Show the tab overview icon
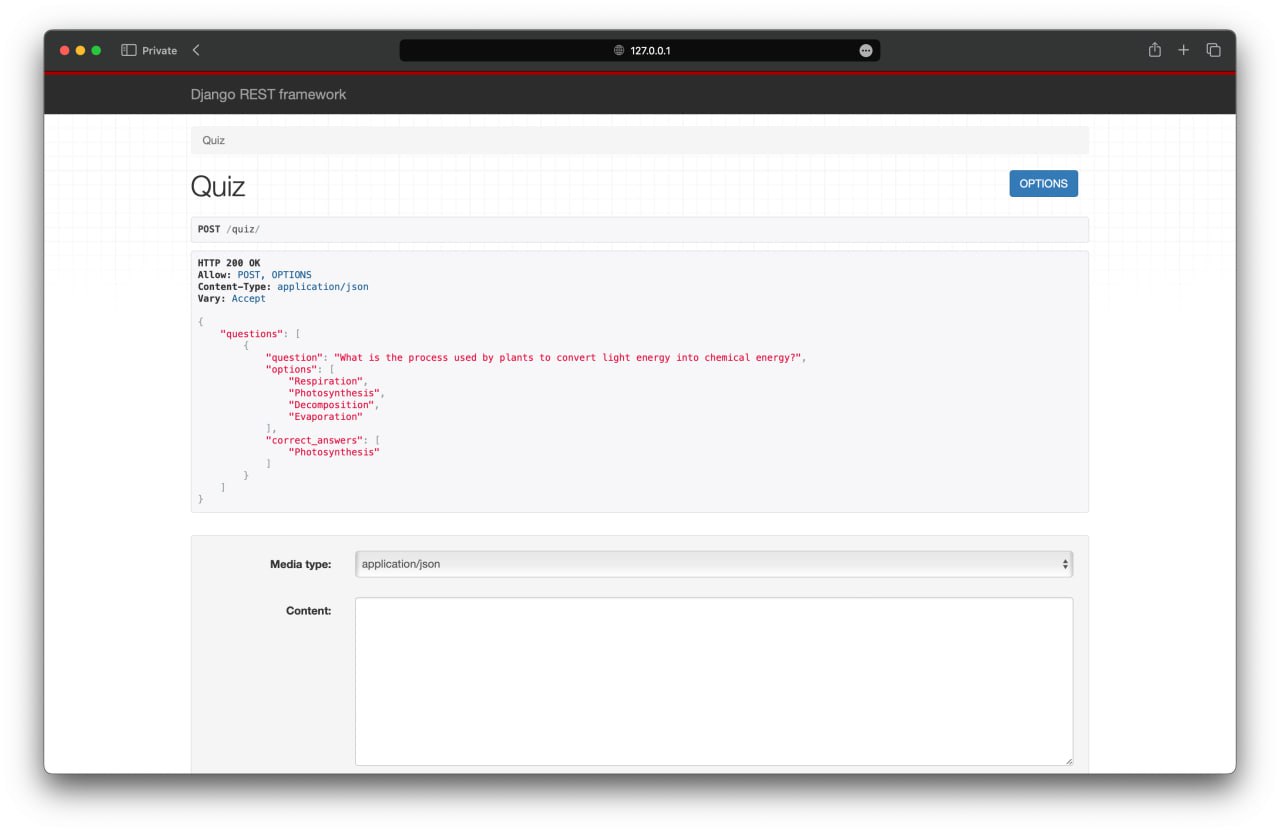1280x832 pixels. pos(1213,50)
